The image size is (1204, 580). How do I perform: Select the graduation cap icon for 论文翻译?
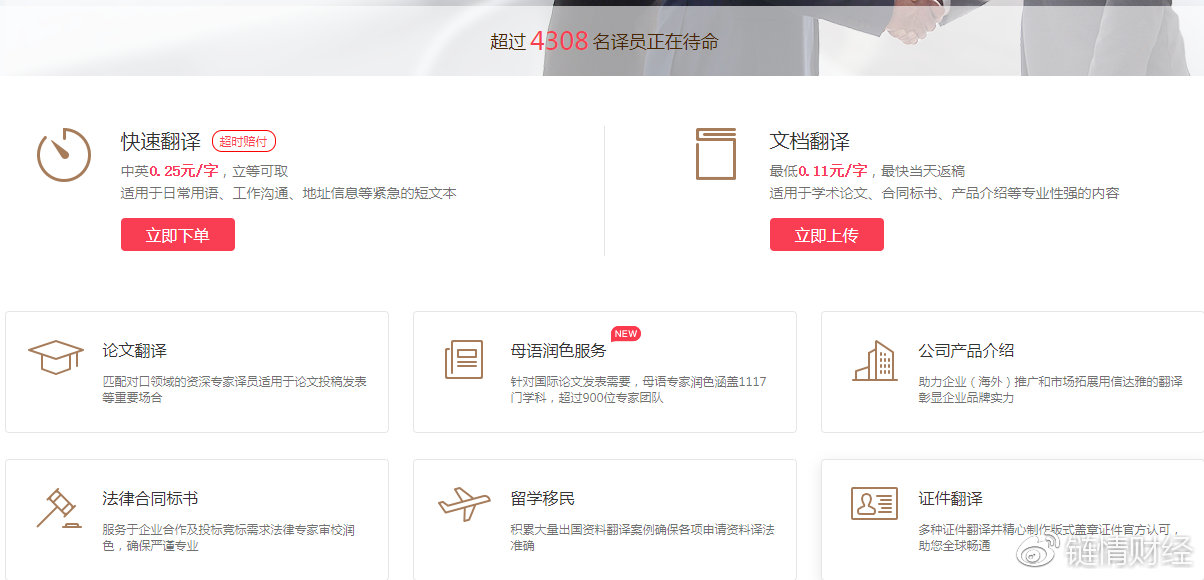point(56,356)
